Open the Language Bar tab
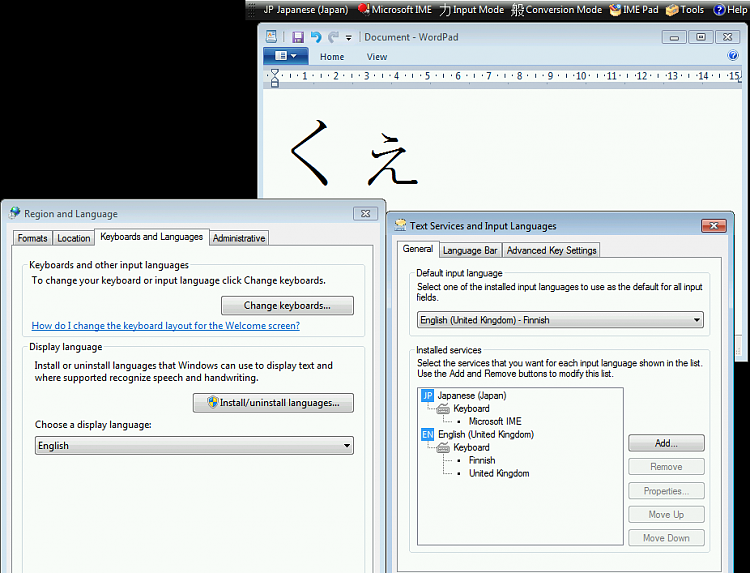The width and height of the screenshot is (750, 573). click(x=470, y=250)
